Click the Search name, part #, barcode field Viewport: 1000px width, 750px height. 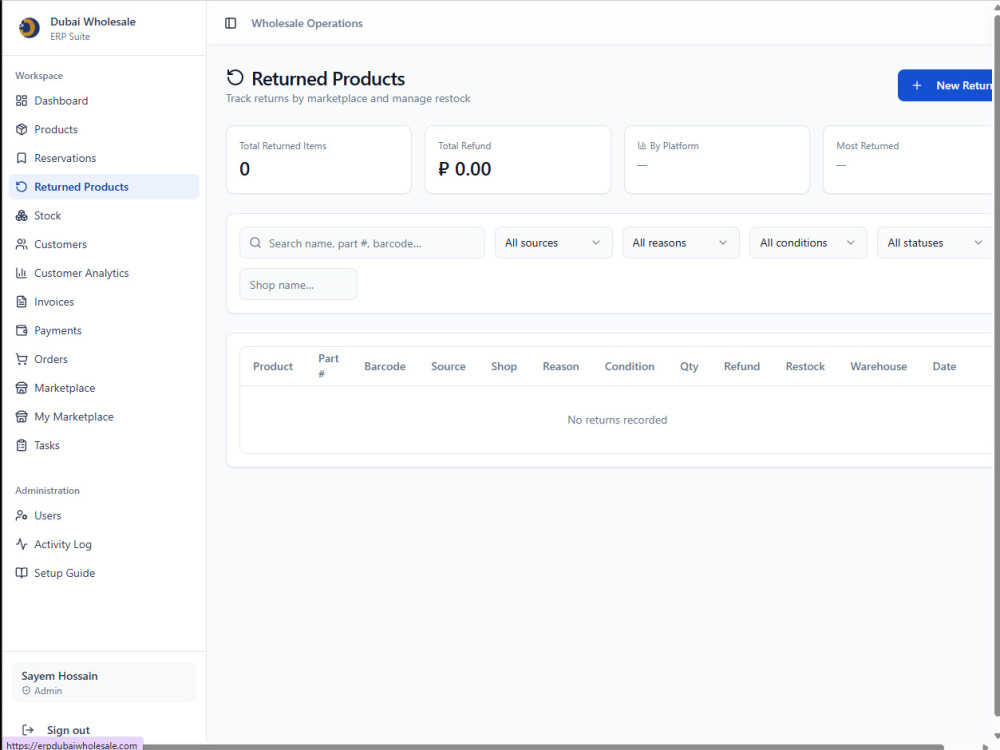click(x=362, y=243)
